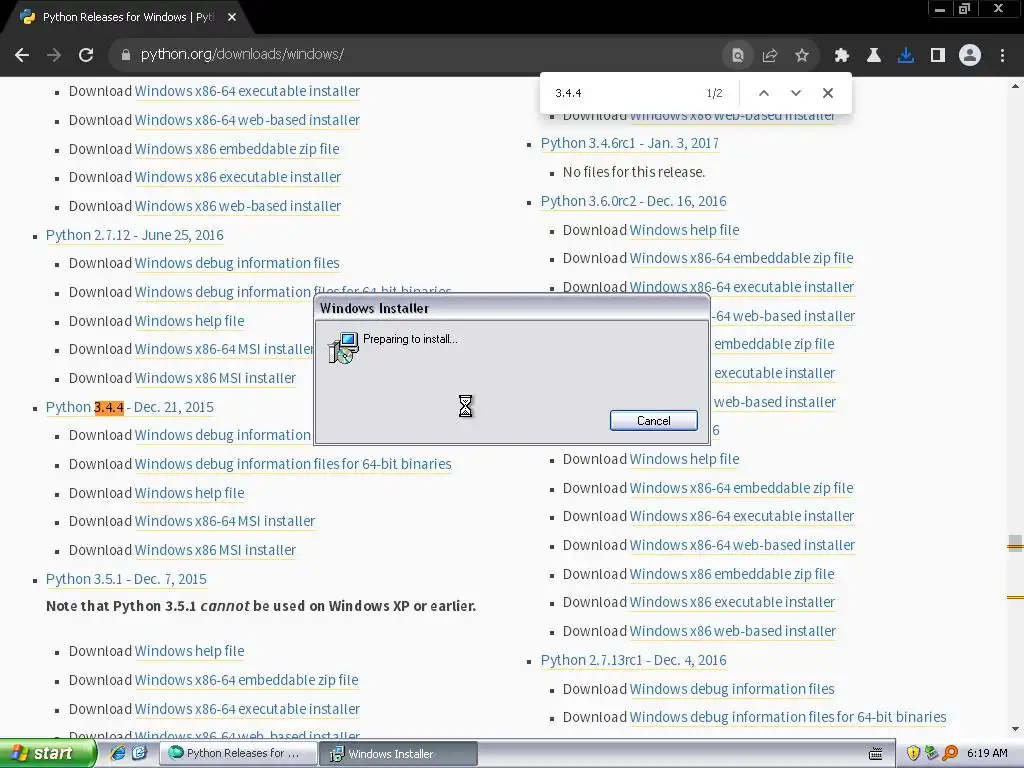The height and width of the screenshot is (768, 1024).
Task: Download Windows x86-64 embeddable zip under Python 3.5.1
Action: coord(246,680)
